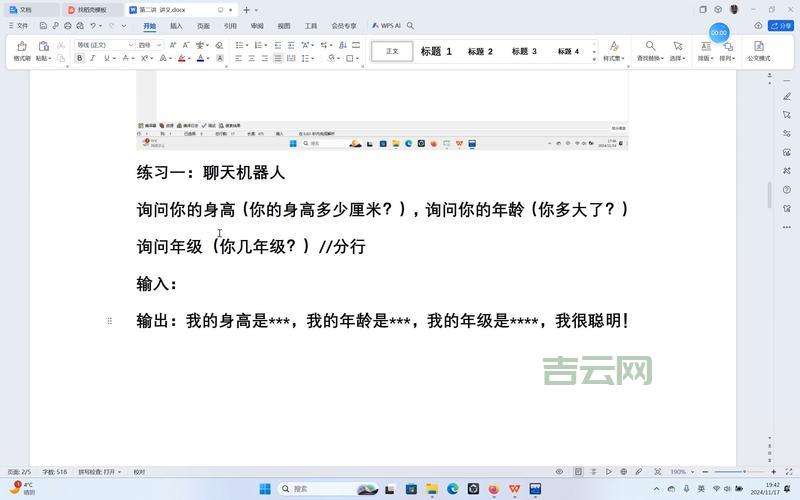
Task: Align paragraph left
Action: click(238, 59)
